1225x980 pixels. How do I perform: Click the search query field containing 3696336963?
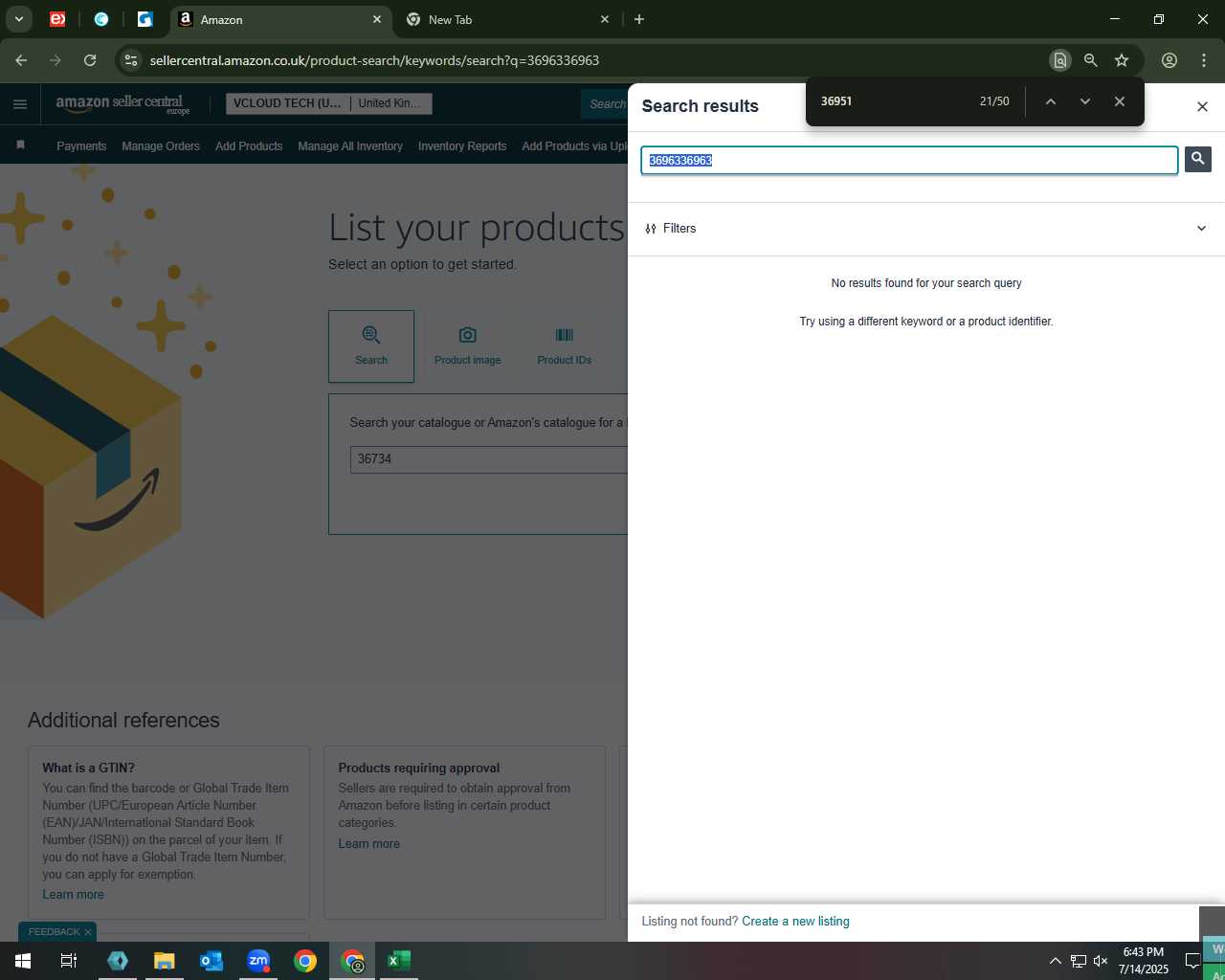point(909,160)
